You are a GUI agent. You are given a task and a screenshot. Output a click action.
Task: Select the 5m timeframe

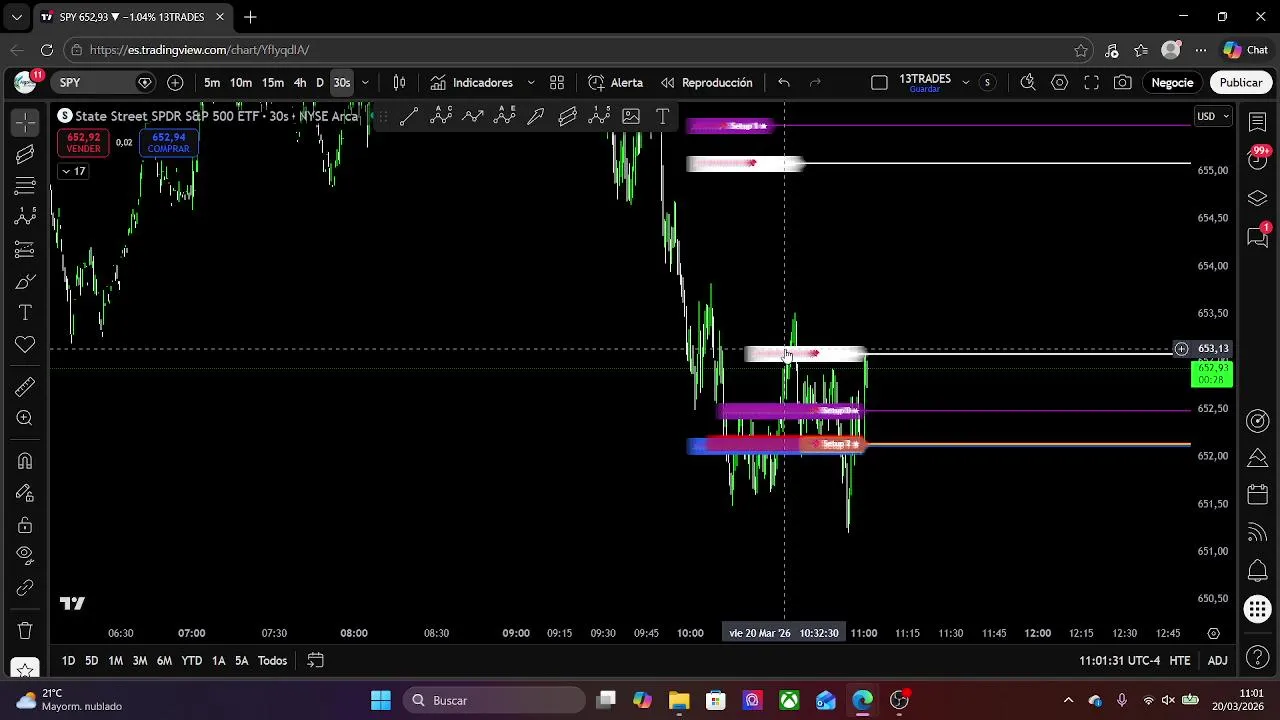[212, 83]
